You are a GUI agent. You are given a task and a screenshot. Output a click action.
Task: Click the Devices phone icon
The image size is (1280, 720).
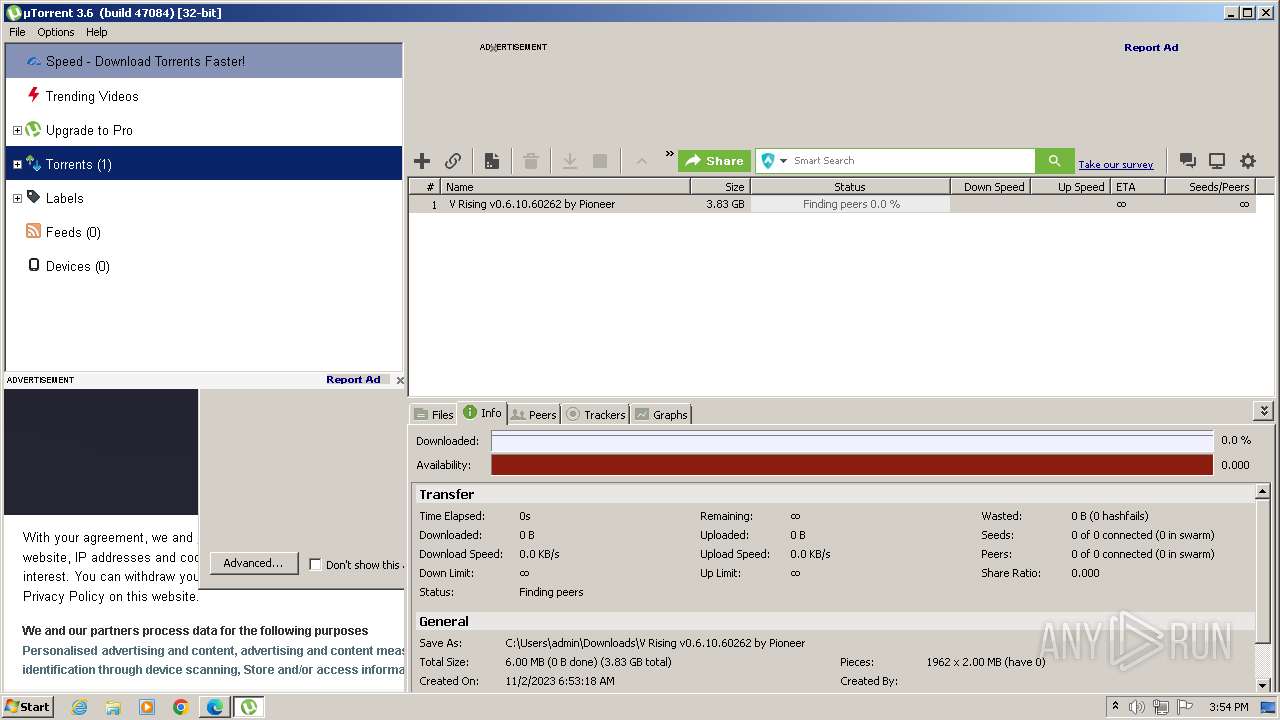pos(33,266)
